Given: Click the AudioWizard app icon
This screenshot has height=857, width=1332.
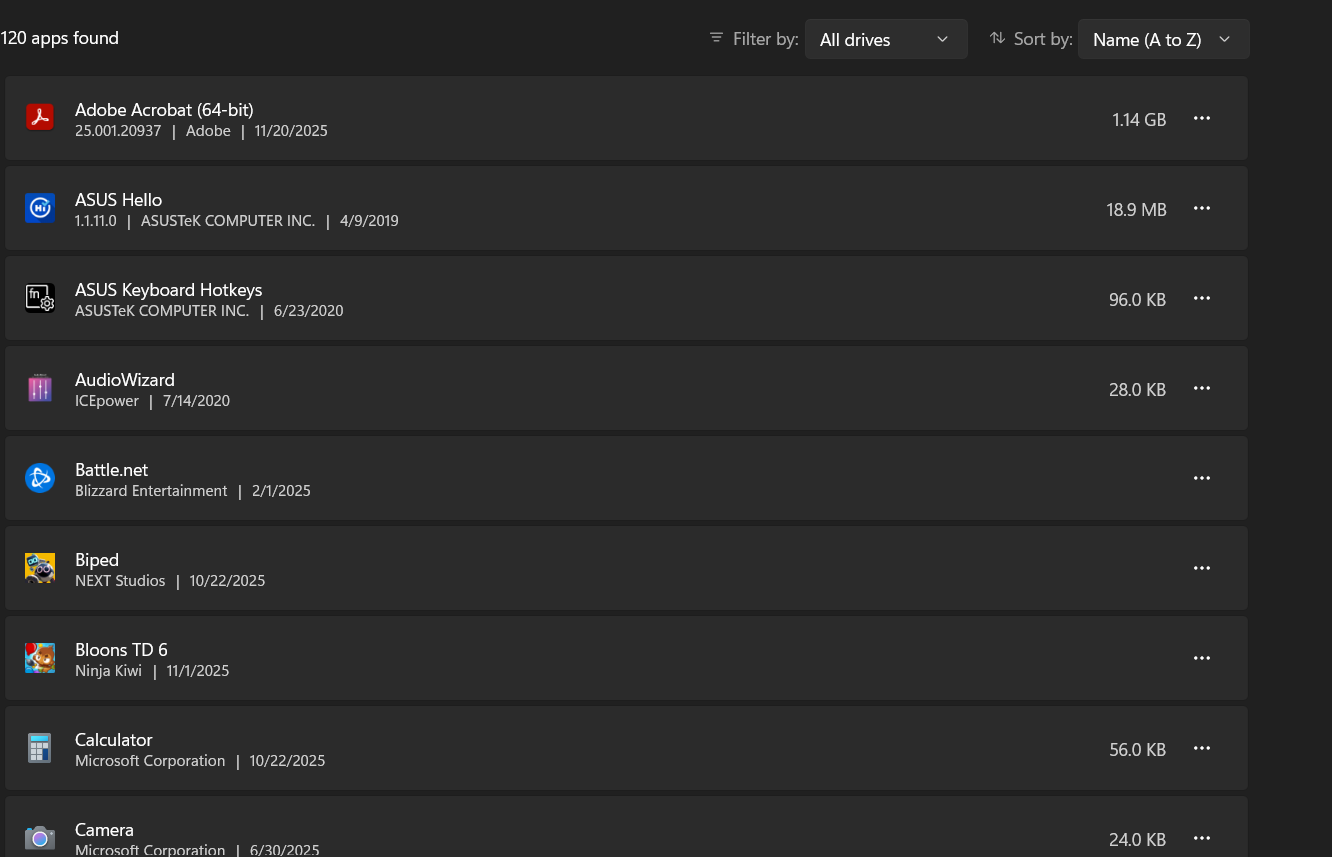Looking at the screenshot, I should click(40, 388).
